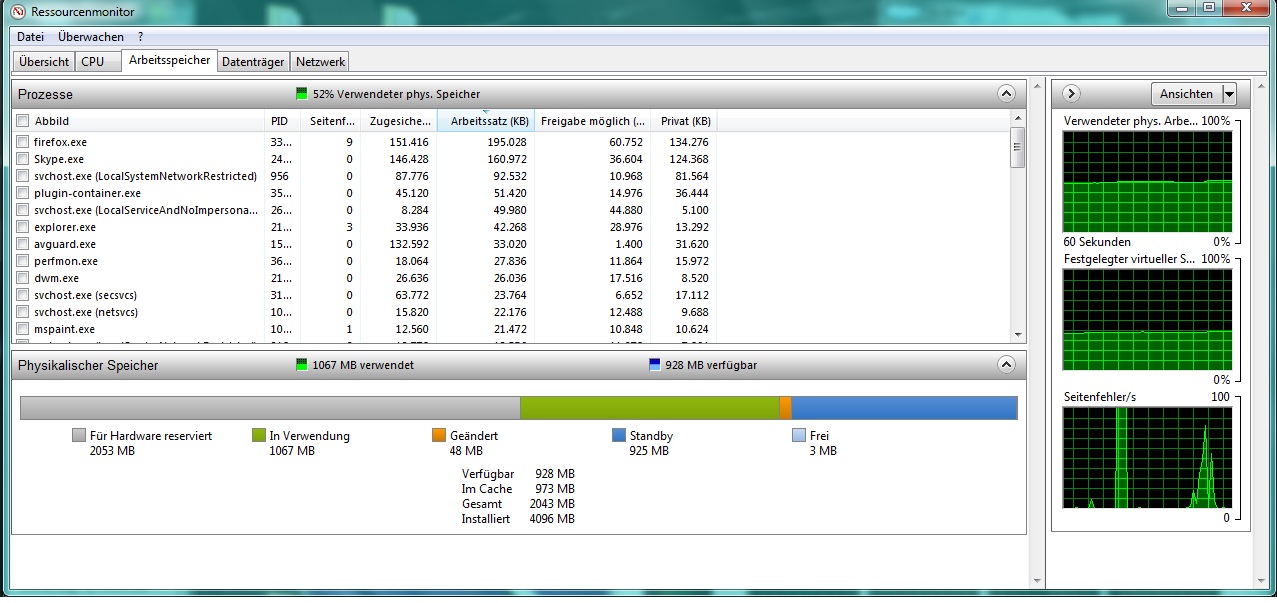
Task: Click the Ressourcenmonitor title bar icon
Action: click(x=16, y=11)
